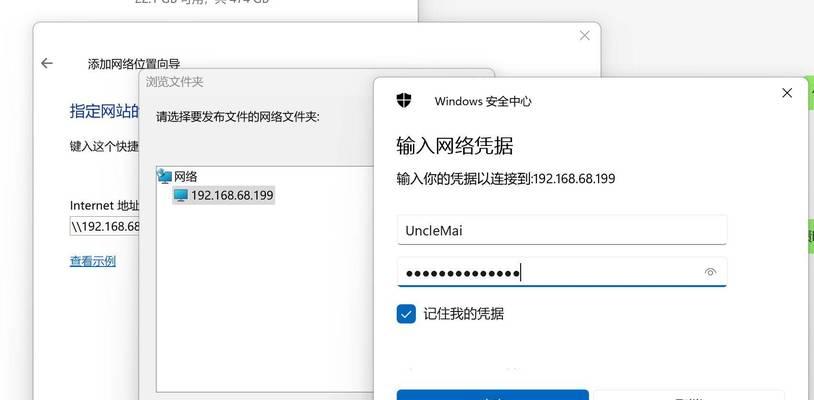
Task: Go back with the wizard's left arrow
Action: click(47, 63)
